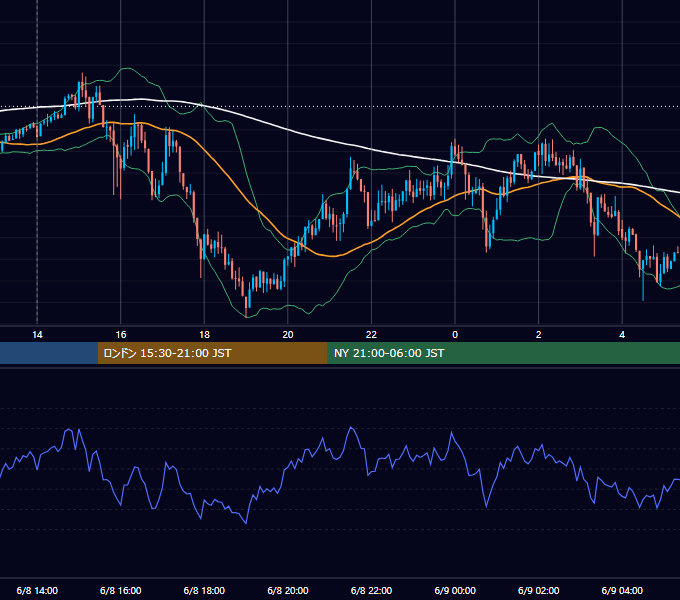Click the '18' time axis label
Screen dimensions: 680x600
204,335
